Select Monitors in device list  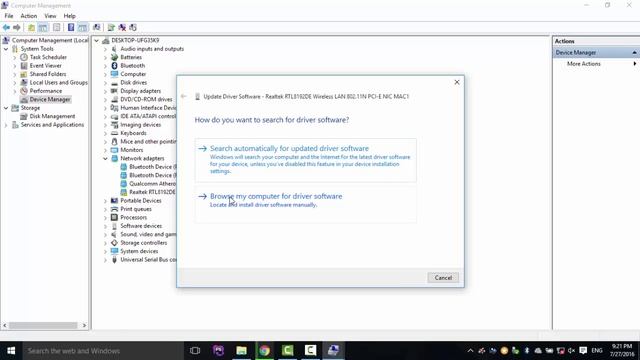pyautogui.click(x=131, y=150)
